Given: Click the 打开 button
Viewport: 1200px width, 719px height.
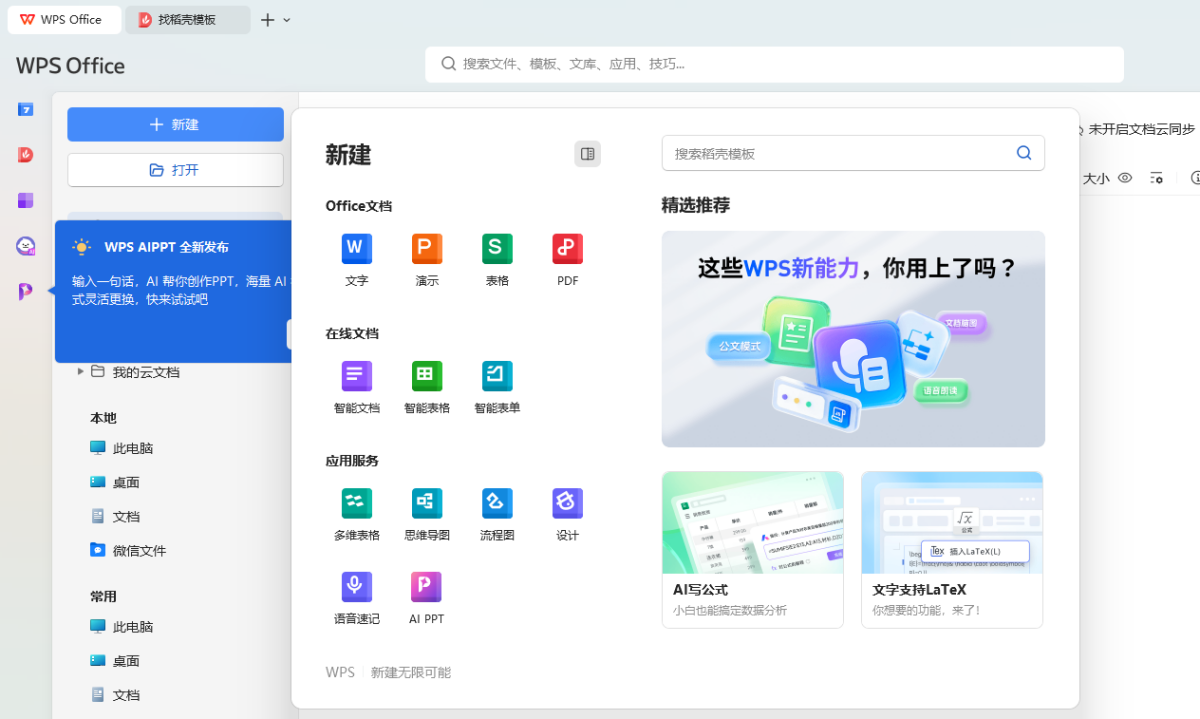Looking at the screenshot, I should click(175, 170).
